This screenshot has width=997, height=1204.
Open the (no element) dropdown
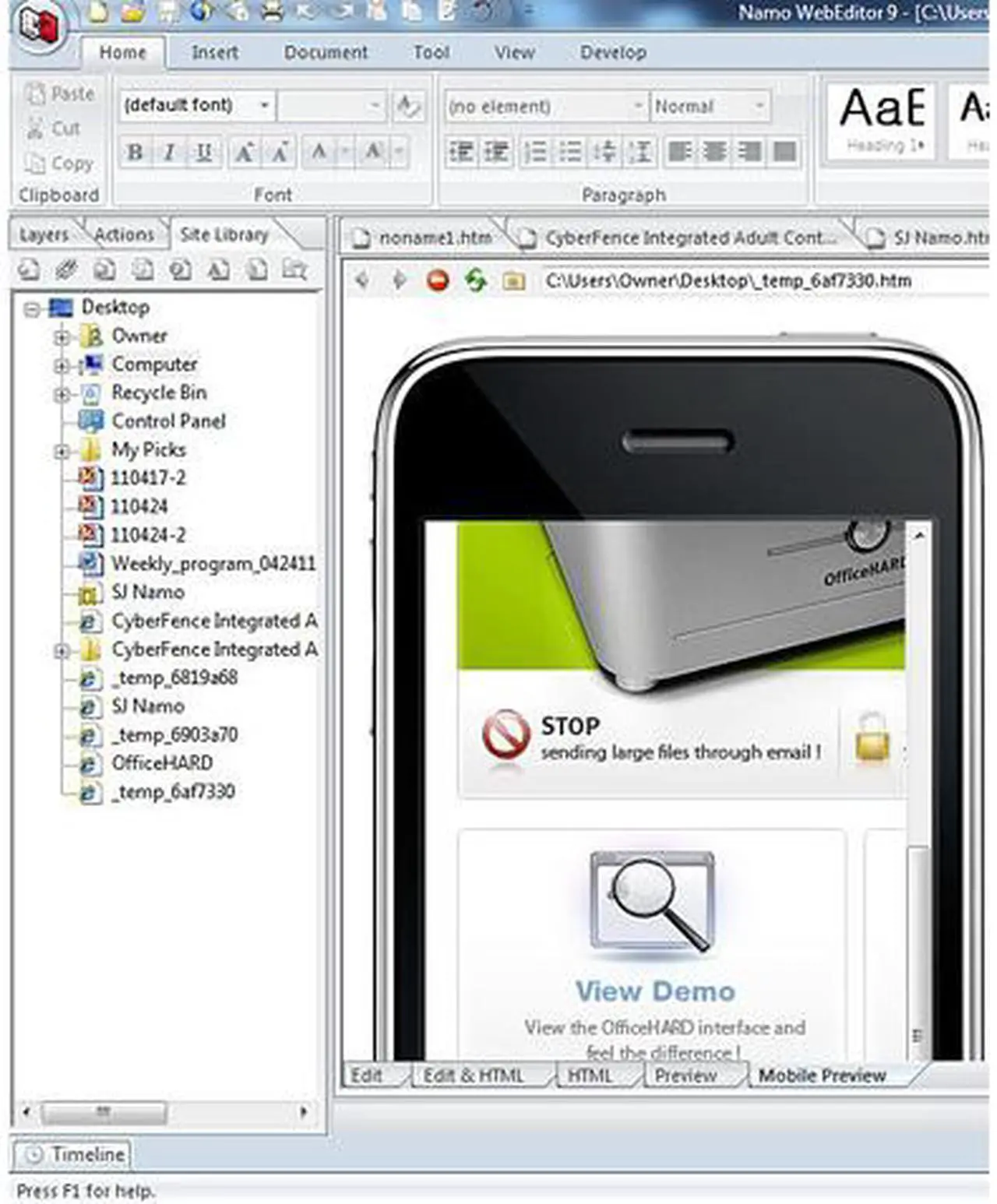click(x=637, y=105)
